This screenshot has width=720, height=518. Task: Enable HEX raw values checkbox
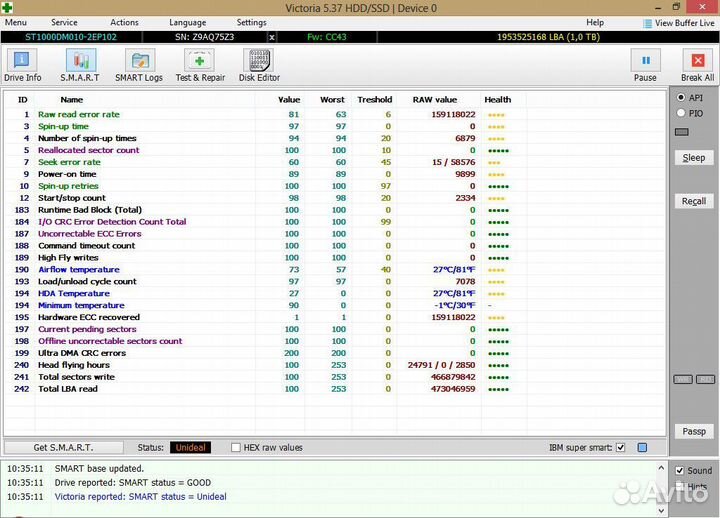coord(236,448)
